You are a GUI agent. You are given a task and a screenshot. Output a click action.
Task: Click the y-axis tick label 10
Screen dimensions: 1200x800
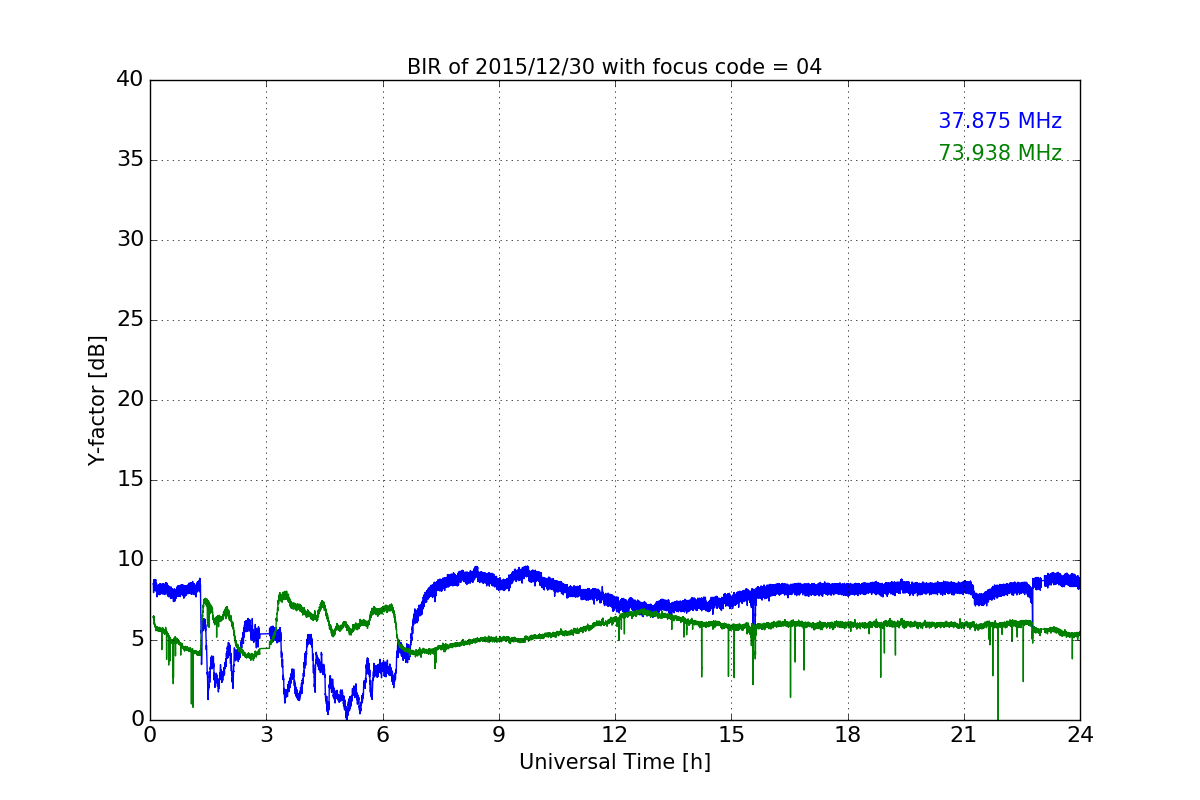130,560
